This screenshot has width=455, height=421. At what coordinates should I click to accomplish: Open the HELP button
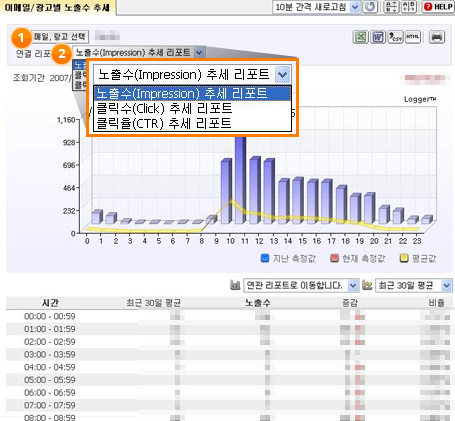pos(439,7)
